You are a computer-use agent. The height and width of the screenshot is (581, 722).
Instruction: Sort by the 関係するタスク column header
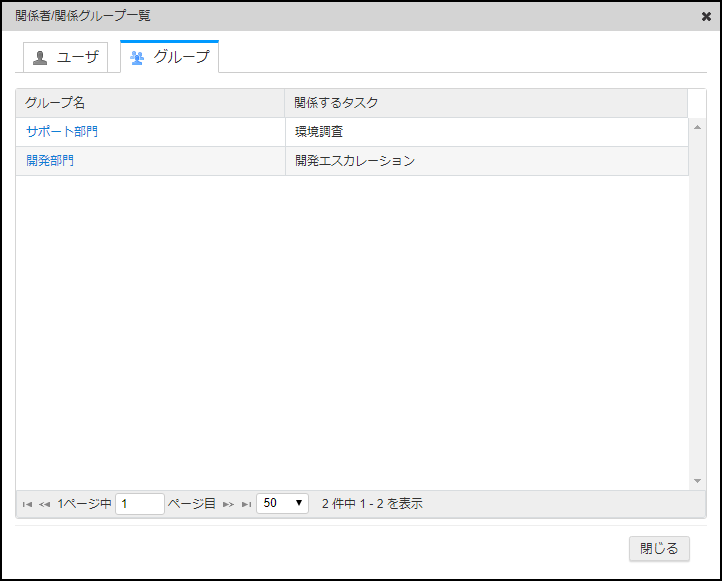click(x=486, y=103)
